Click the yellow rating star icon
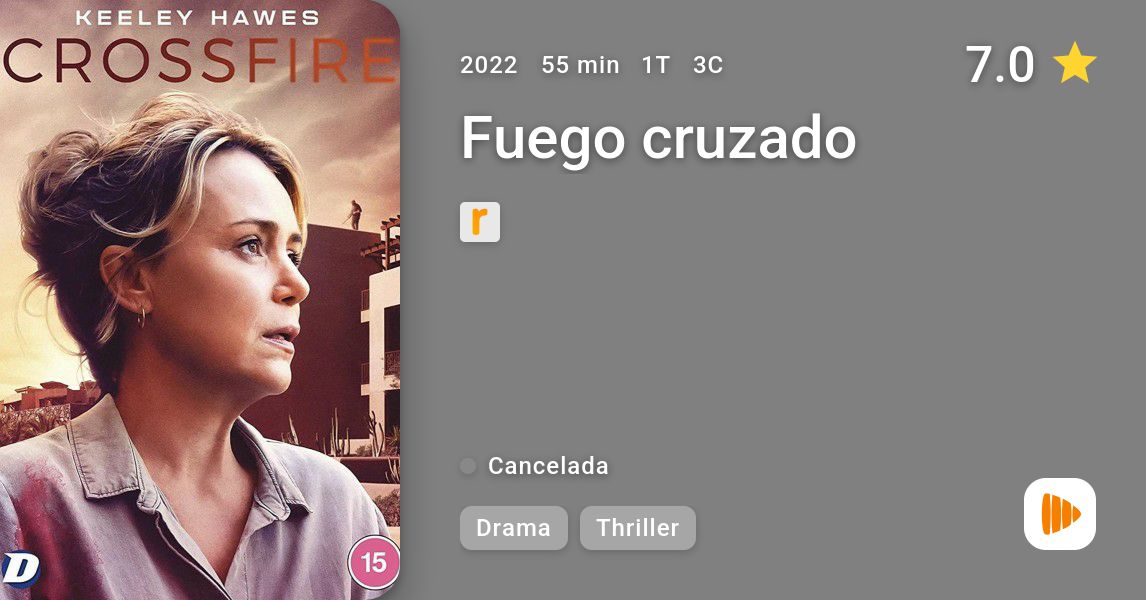1146x600 pixels. point(1074,63)
